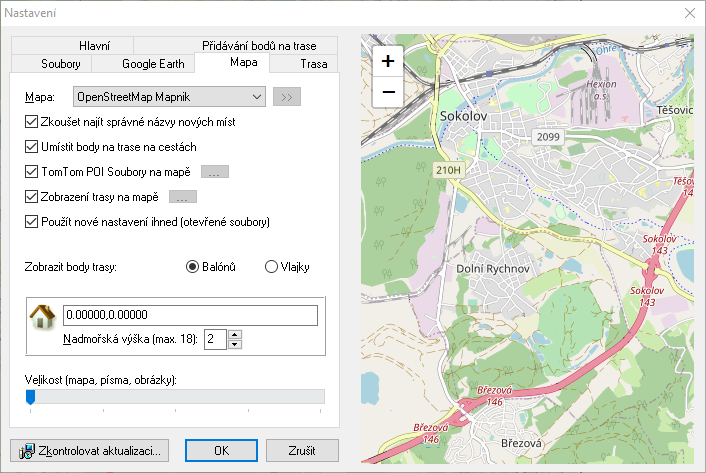Decrease altitude with spinner down arrow

[x=235, y=344]
